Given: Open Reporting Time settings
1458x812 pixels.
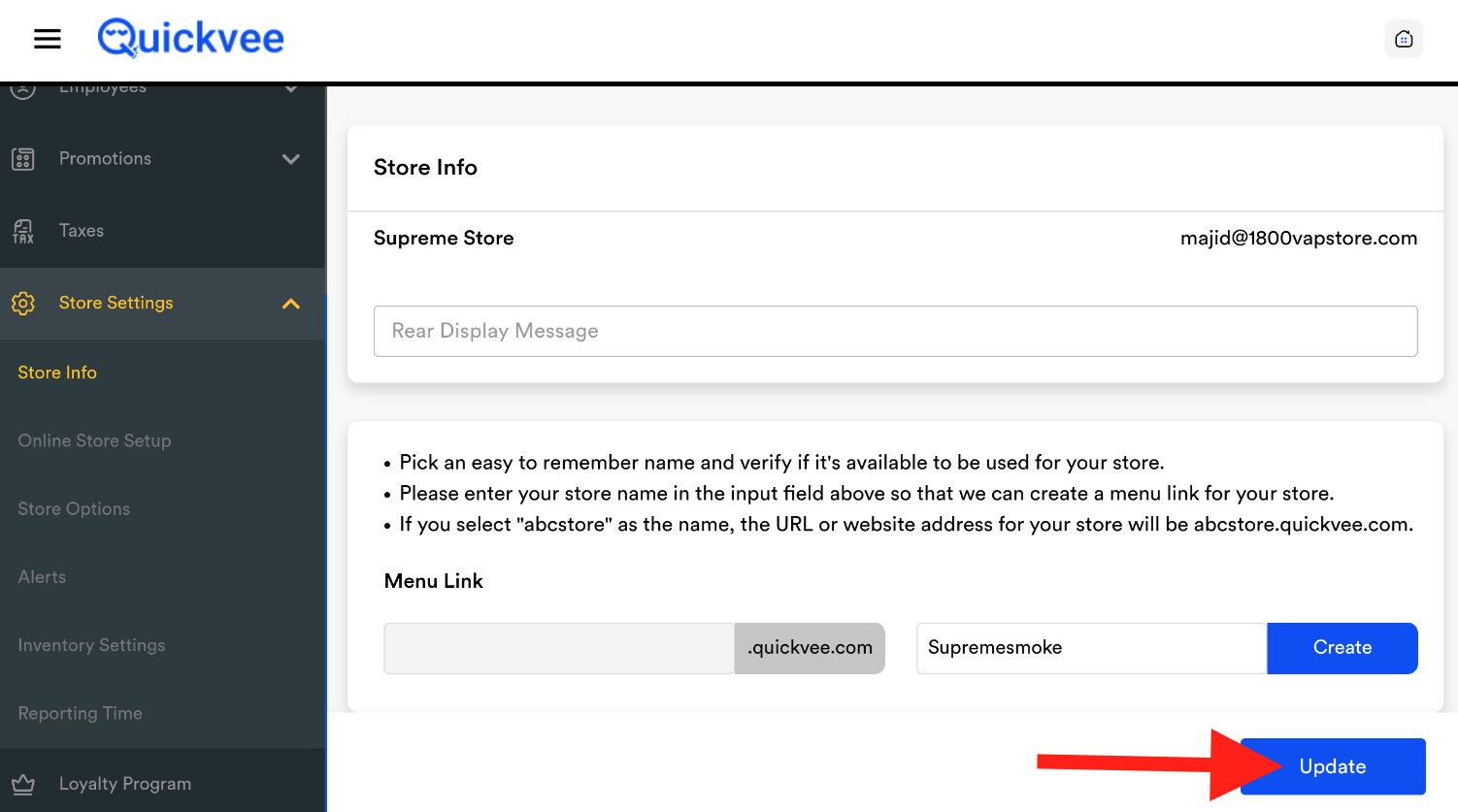Looking at the screenshot, I should pos(80,713).
